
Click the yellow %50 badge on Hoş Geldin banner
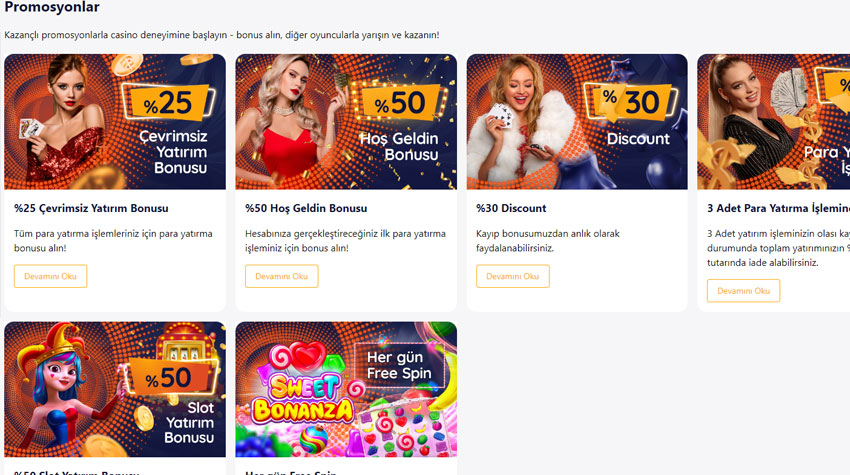click(x=400, y=102)
